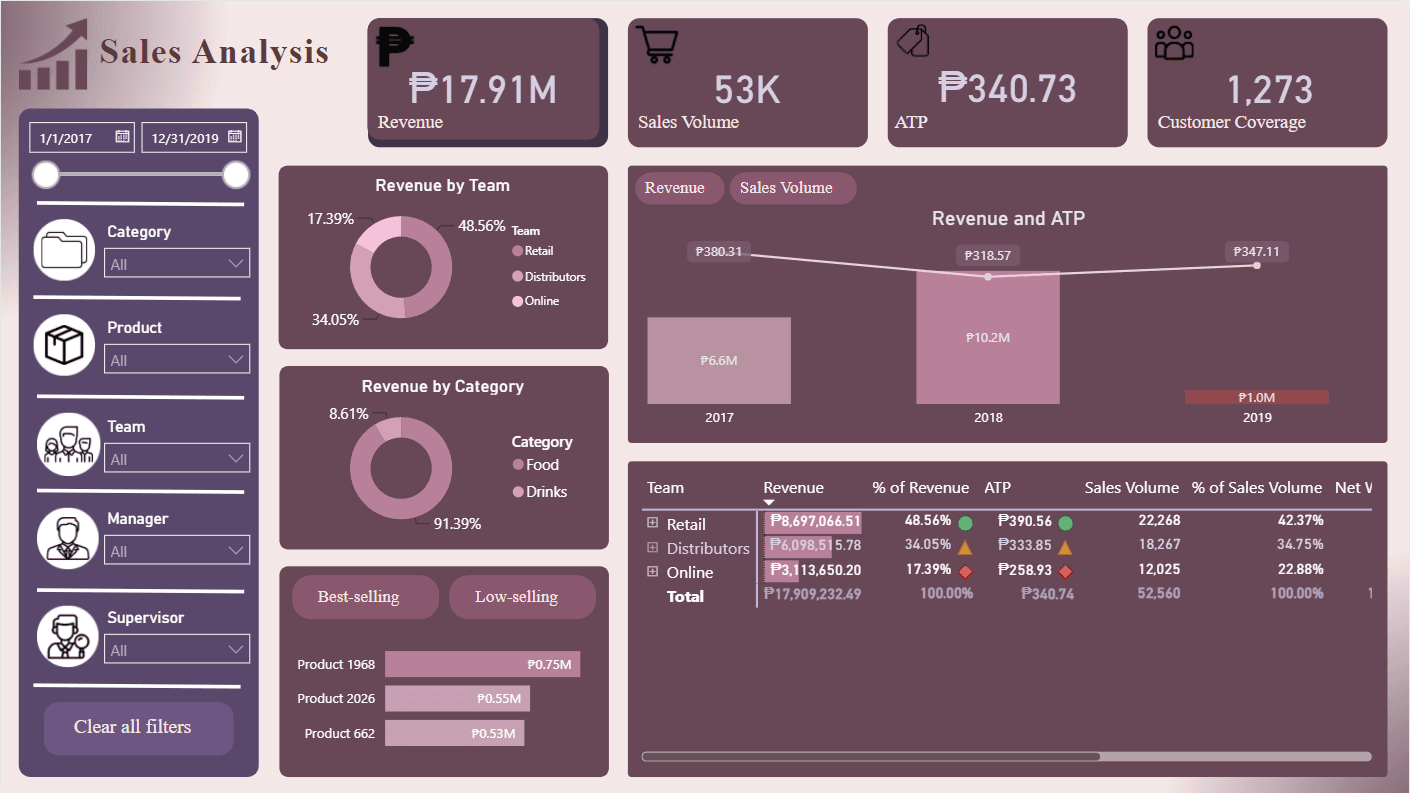The width and height of the screenshot is (1410, 793).
Task: Show the Low-selling products
Action: [x=522, y=597]
